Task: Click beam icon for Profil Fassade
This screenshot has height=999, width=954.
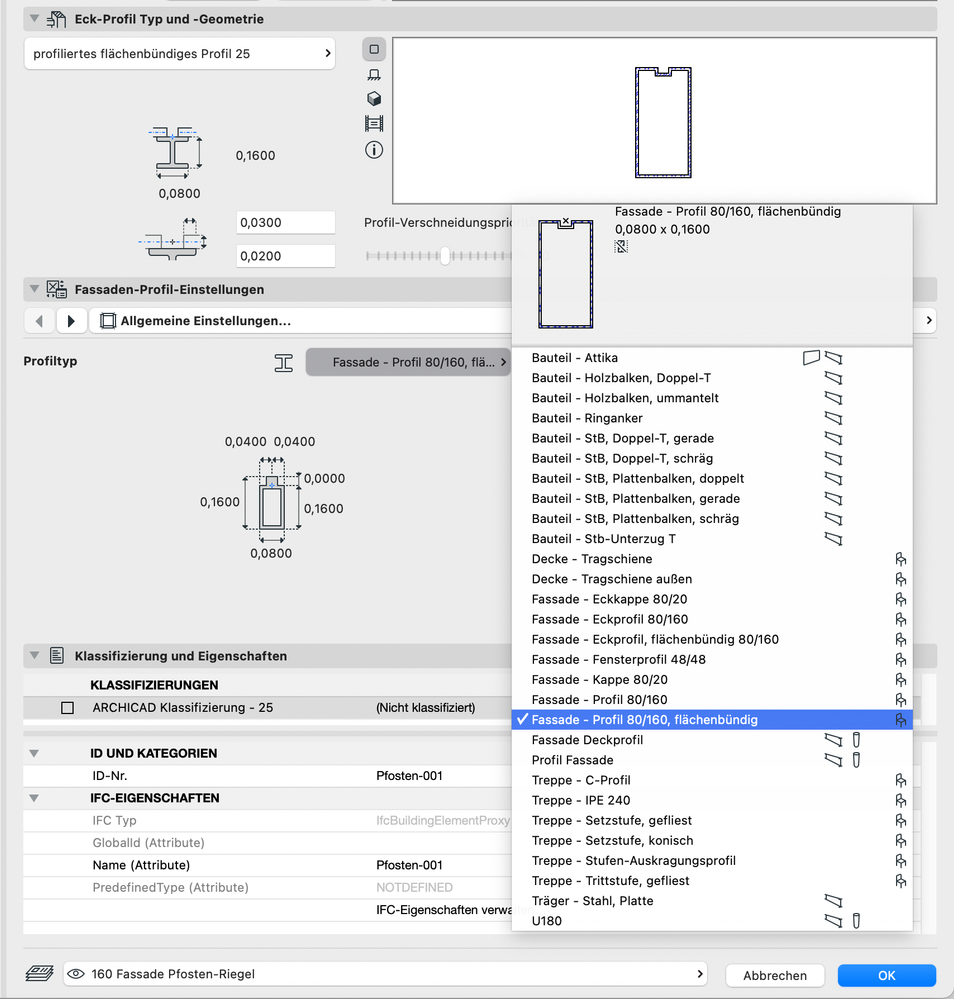Action: 834,760
